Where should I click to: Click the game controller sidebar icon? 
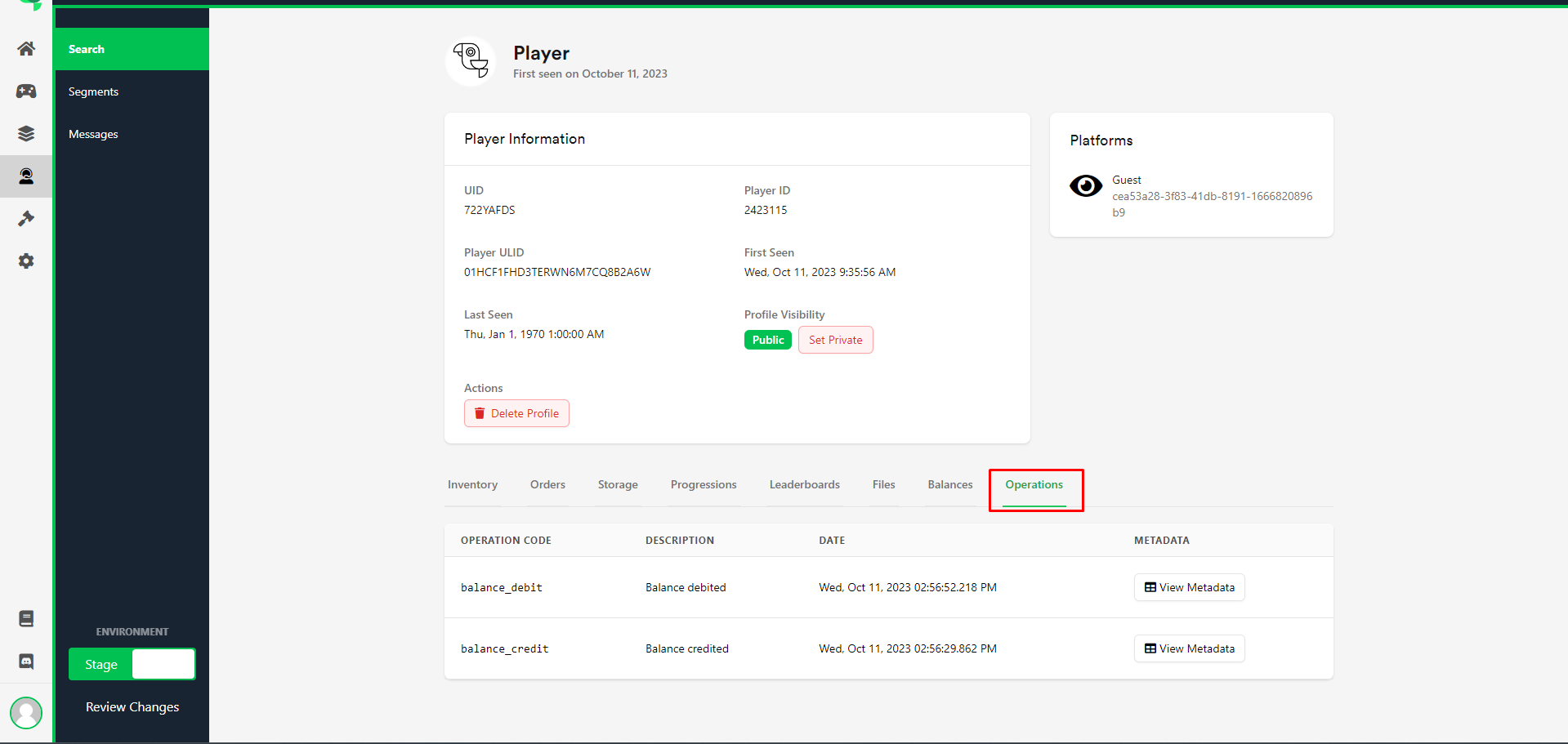(x=26, y=91)
